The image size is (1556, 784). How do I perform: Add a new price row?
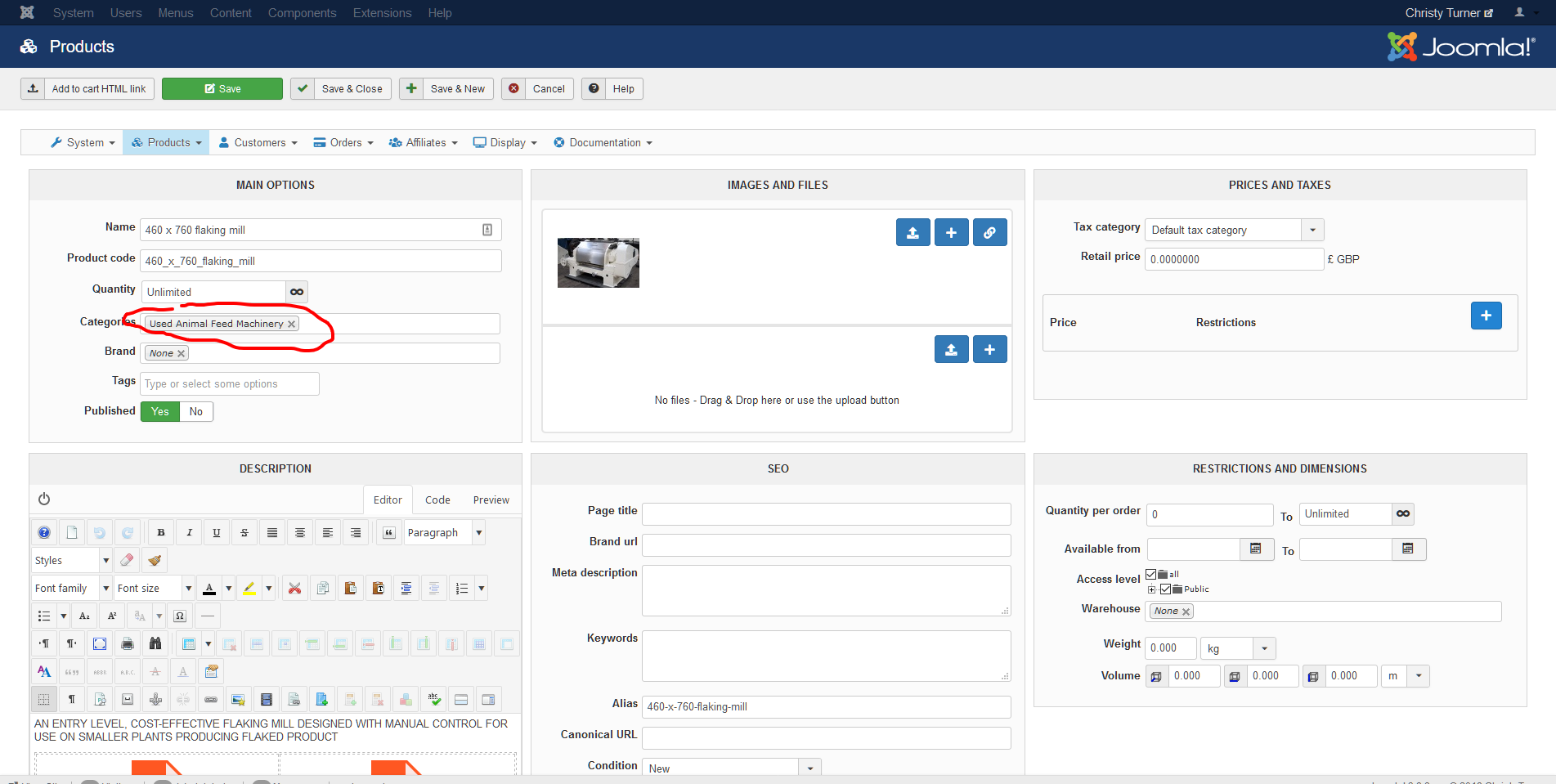1486,316
